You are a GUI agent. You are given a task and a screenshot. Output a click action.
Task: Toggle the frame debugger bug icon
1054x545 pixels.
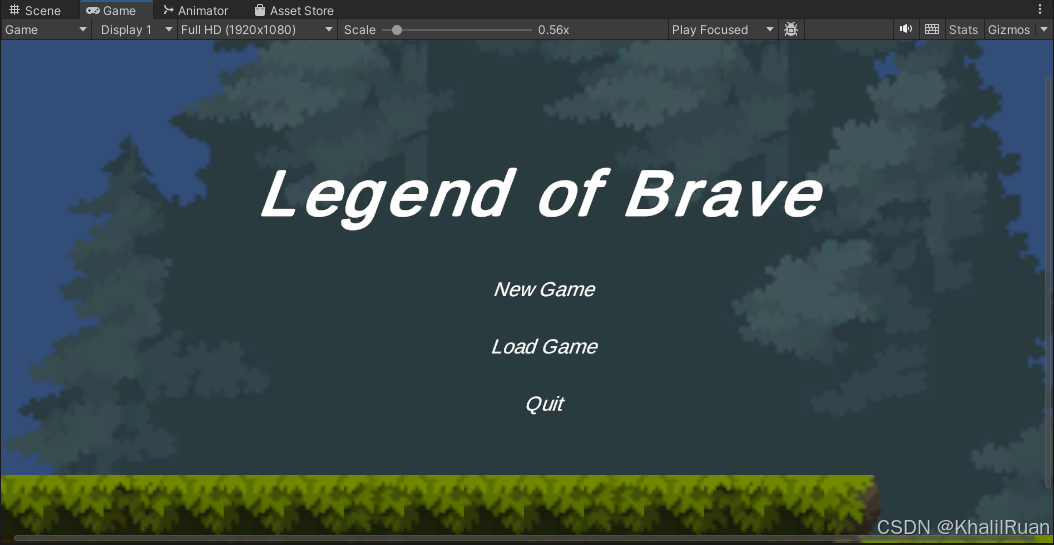(791, 30)
